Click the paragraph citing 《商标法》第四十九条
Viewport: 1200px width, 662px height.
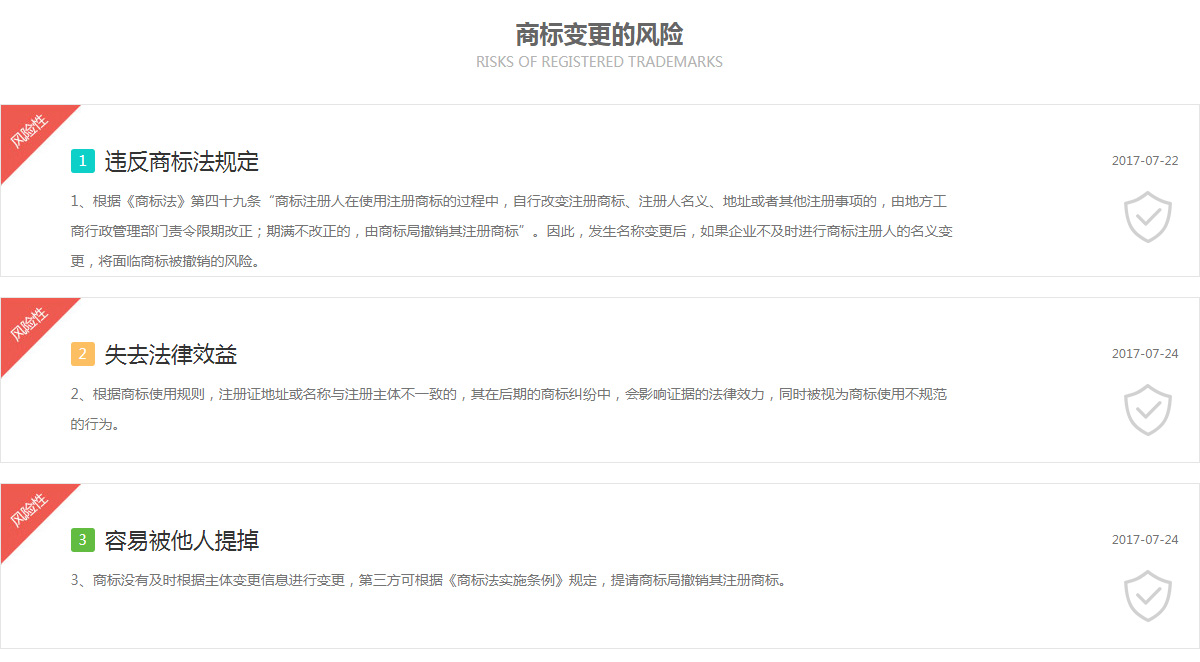coord(511,231)
